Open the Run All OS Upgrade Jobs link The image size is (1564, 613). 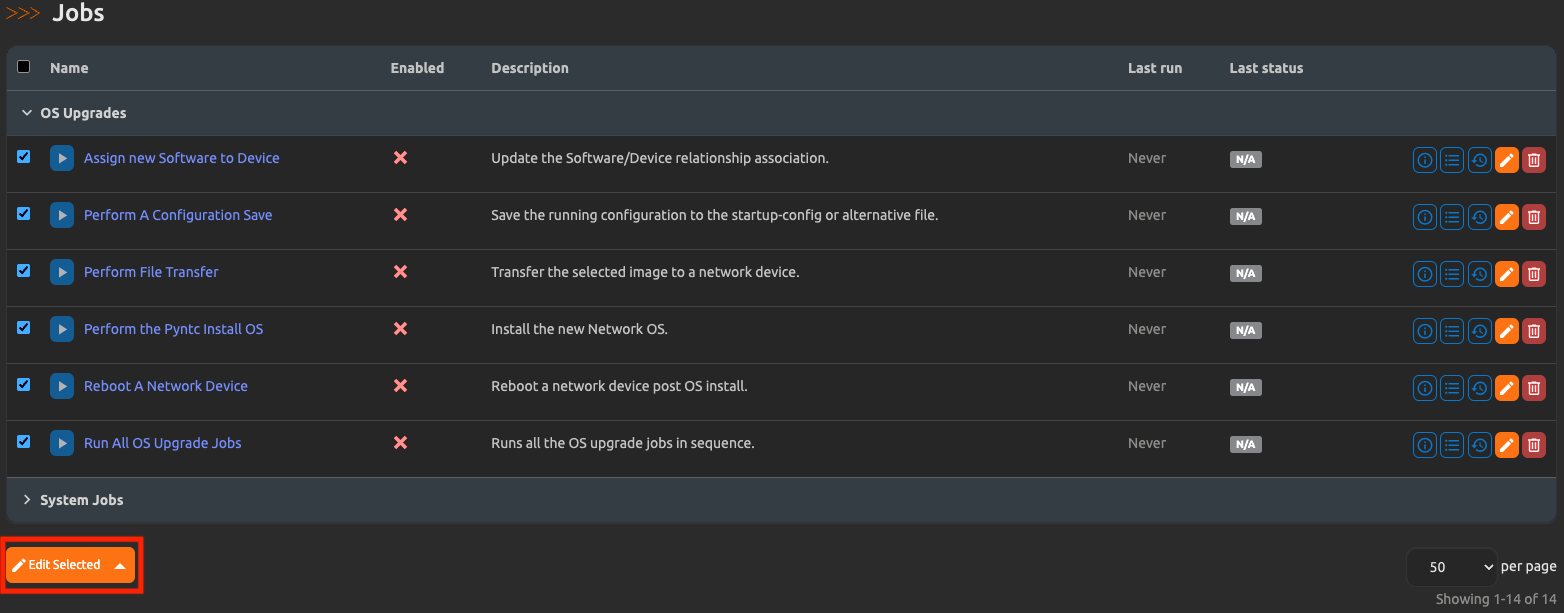click(x=162, y=443)
